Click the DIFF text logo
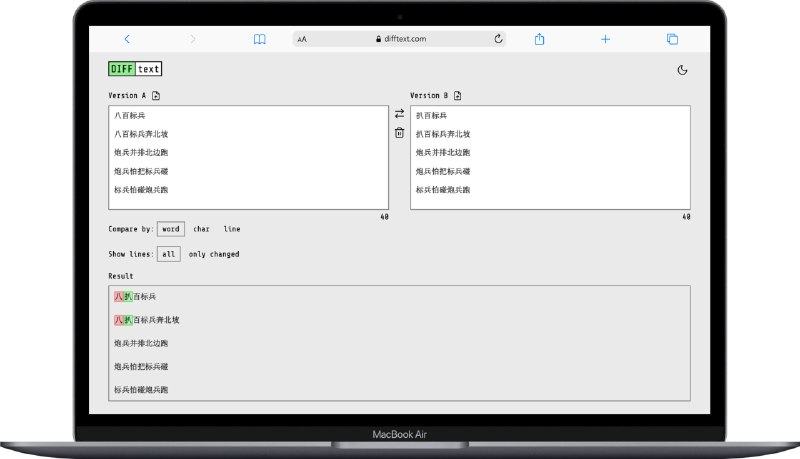Viewport: 800px width, 459px height. [135, 69]
